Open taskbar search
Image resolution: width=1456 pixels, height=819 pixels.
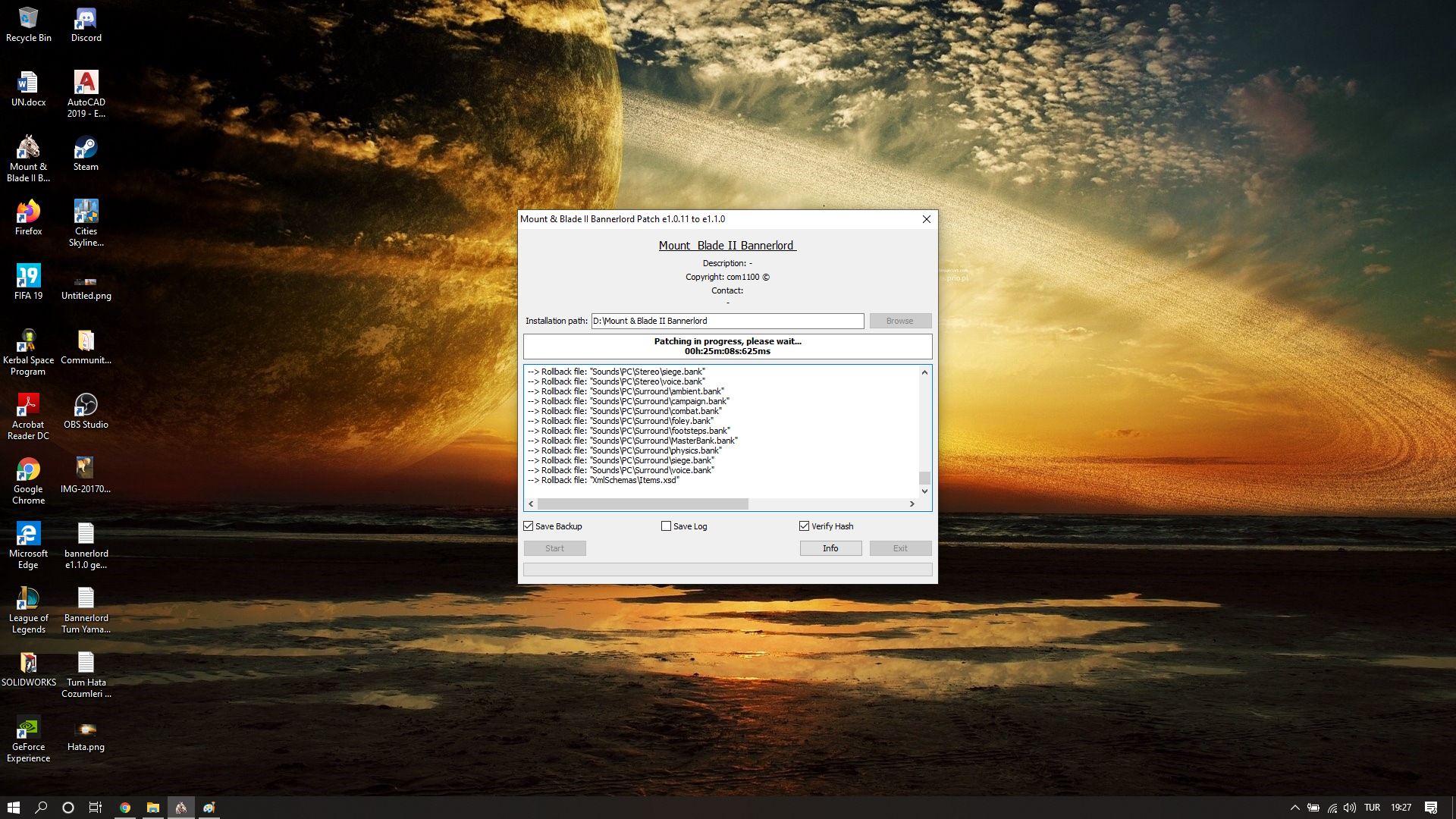pyautogui.click(x=41, y=808)
